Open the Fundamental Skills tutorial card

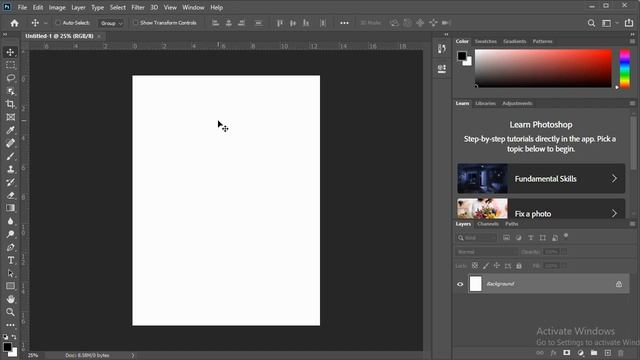point(541,178)
